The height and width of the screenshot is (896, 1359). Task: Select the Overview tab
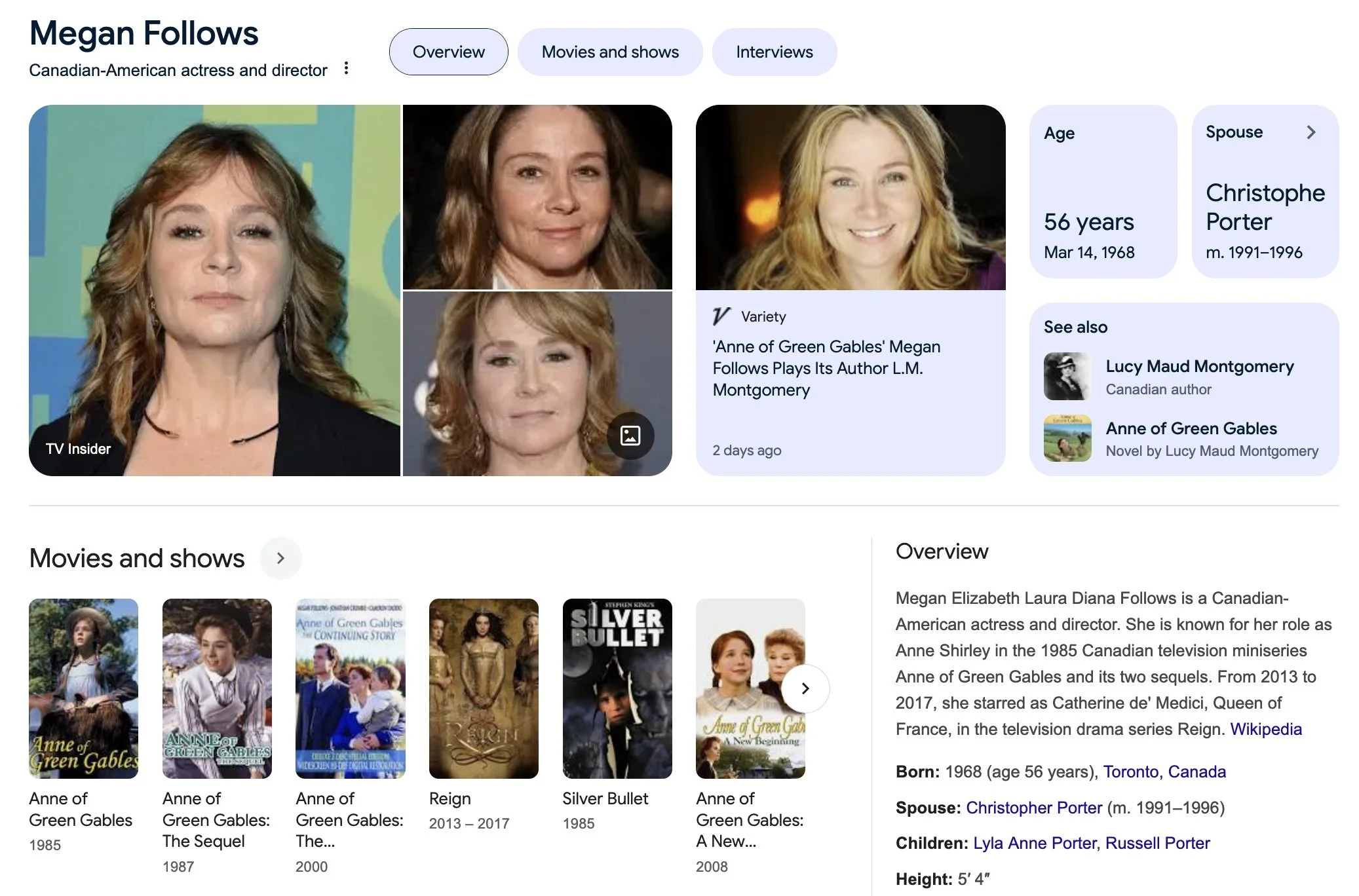[448, 52]
